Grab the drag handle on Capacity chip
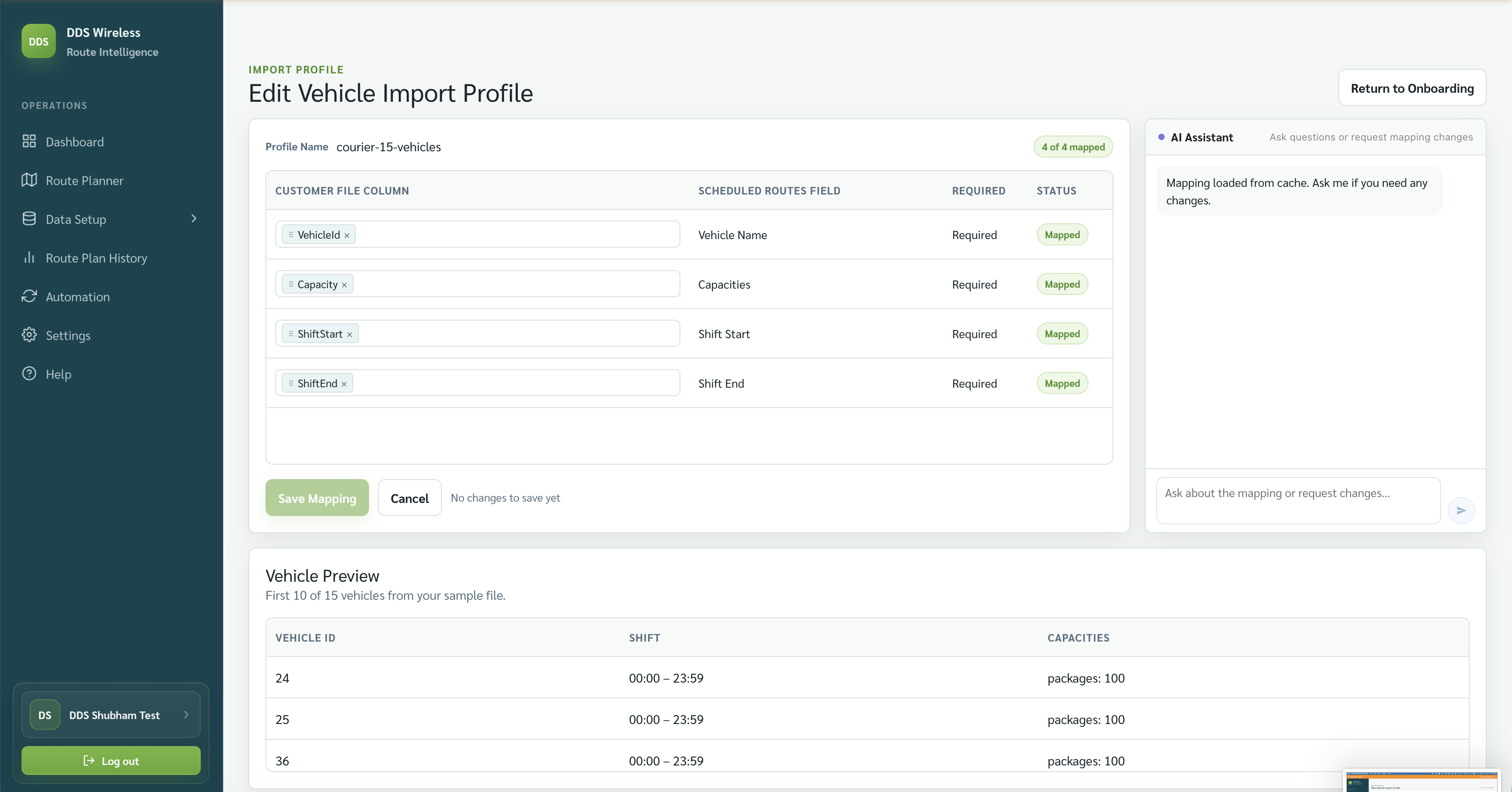 tap(291, 284)
